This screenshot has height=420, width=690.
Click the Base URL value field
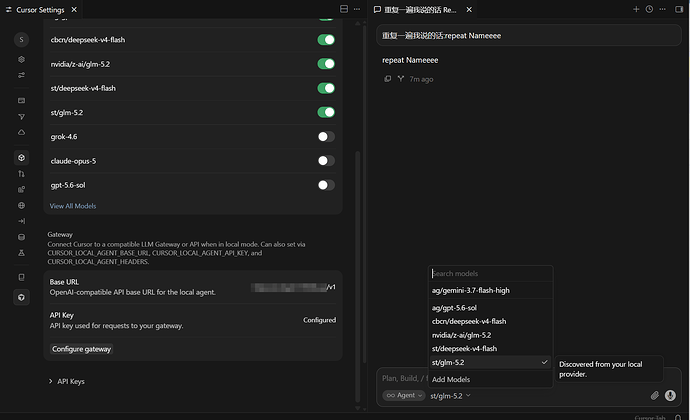tap(293, 287)
